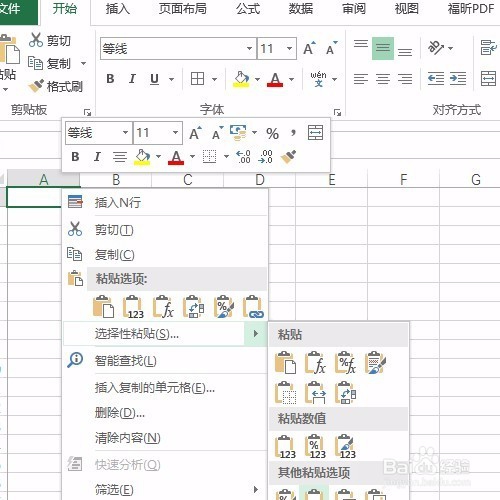
Task: Decrease font size in ribbon
Action: [331, 48]
